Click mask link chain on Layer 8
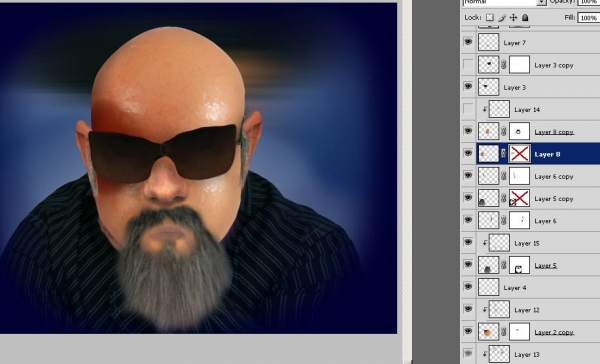The width and height of the screenshot is (600, 364). click(x=504, y=153)
